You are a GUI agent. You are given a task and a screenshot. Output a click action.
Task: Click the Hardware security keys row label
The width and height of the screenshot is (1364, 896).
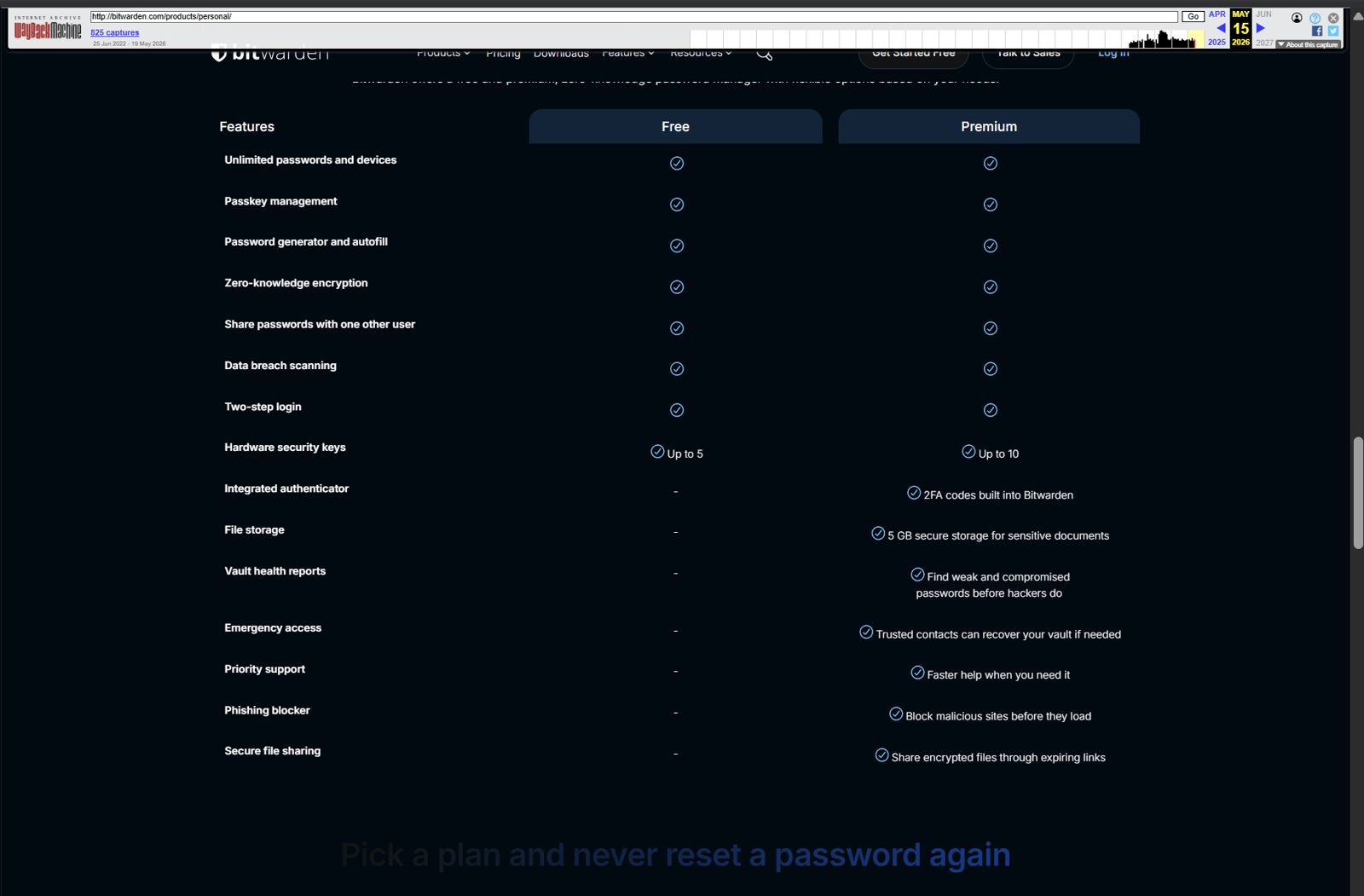coord(285,448)
